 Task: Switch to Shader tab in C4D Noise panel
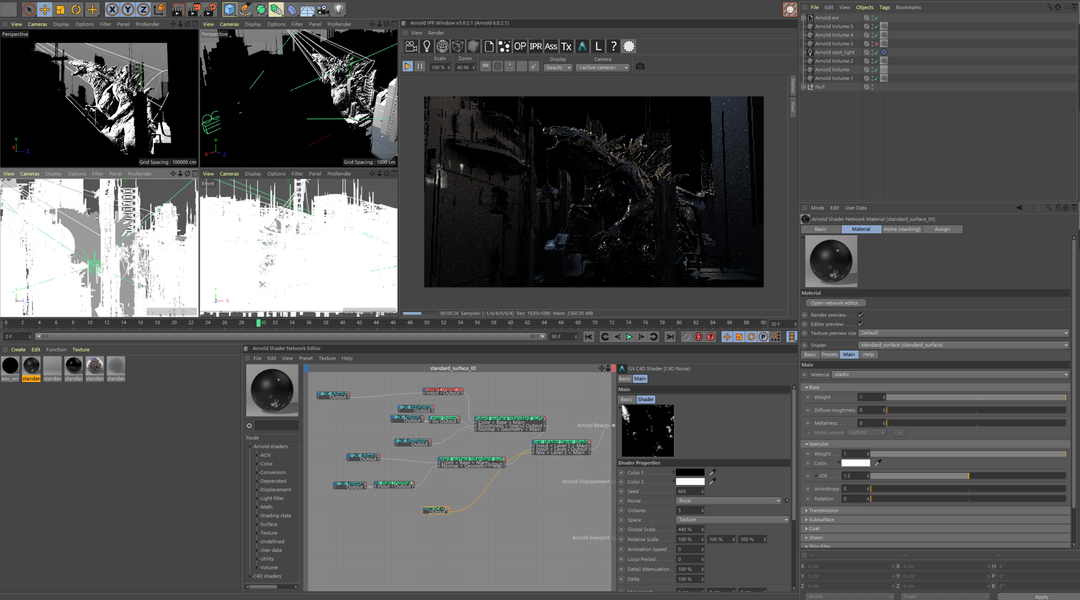[x=645, y=400]
